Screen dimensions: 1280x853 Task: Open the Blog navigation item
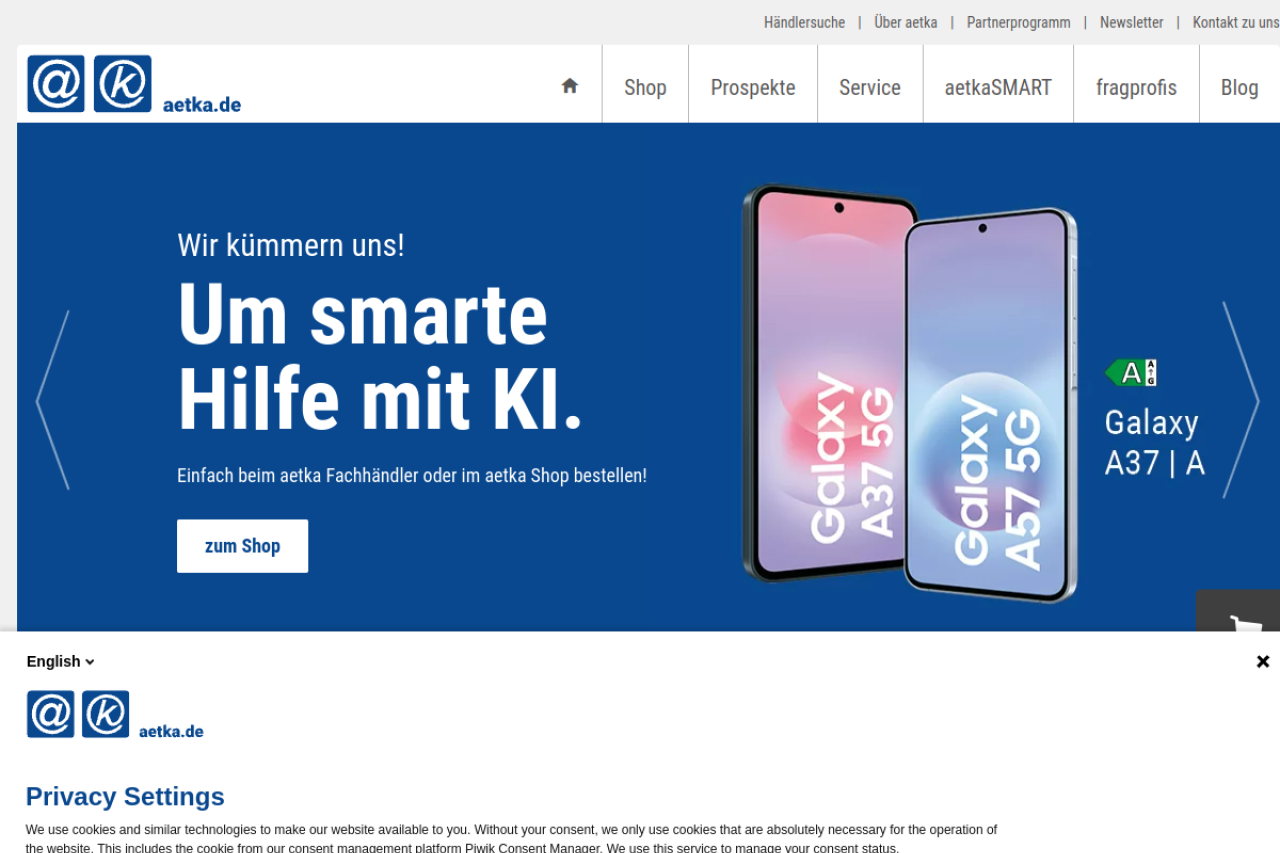(x=1239, y=87)
